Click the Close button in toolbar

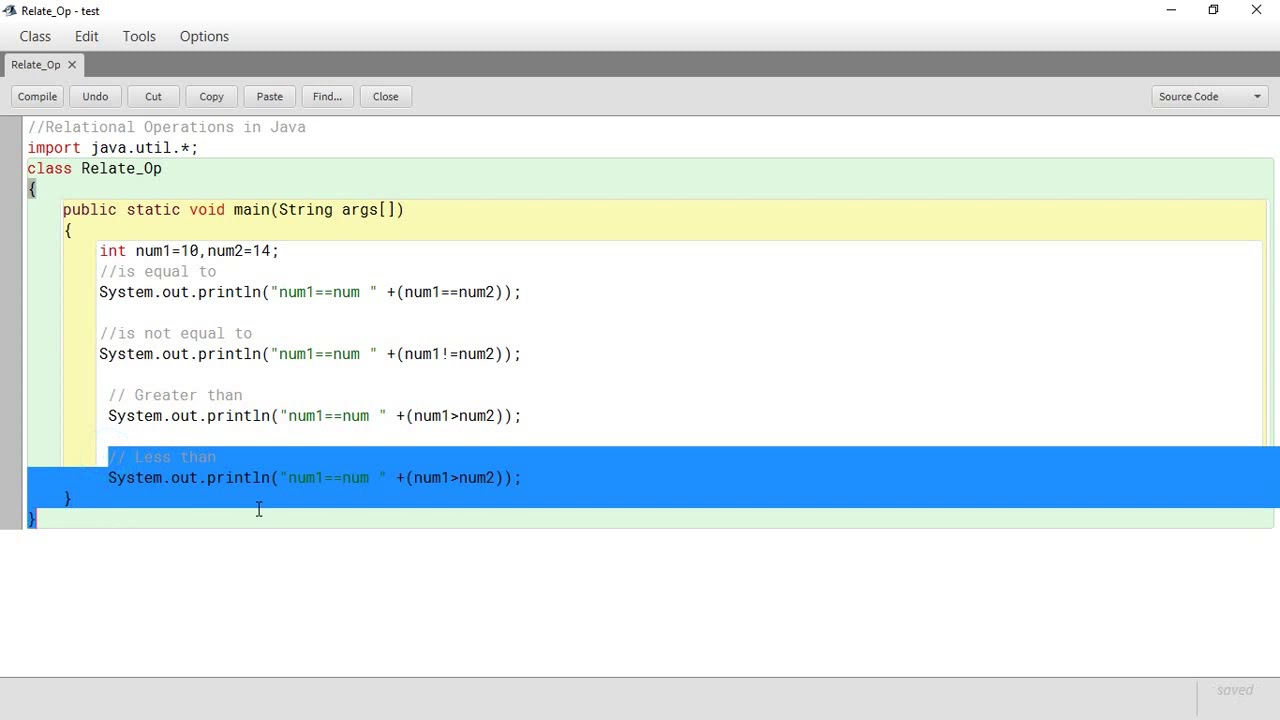[385, 97]
